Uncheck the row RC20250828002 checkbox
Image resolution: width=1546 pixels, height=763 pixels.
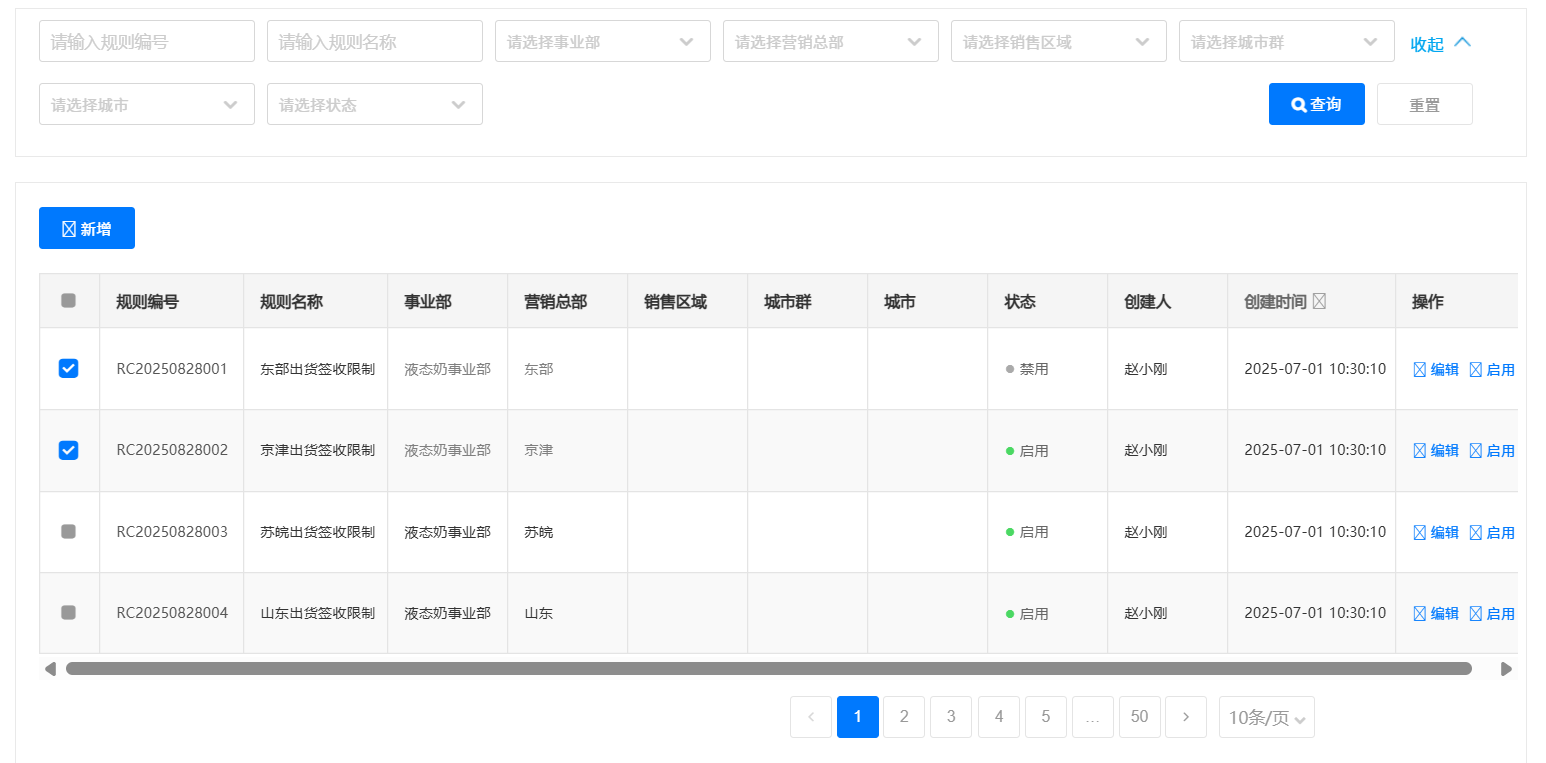click(68, 450)
